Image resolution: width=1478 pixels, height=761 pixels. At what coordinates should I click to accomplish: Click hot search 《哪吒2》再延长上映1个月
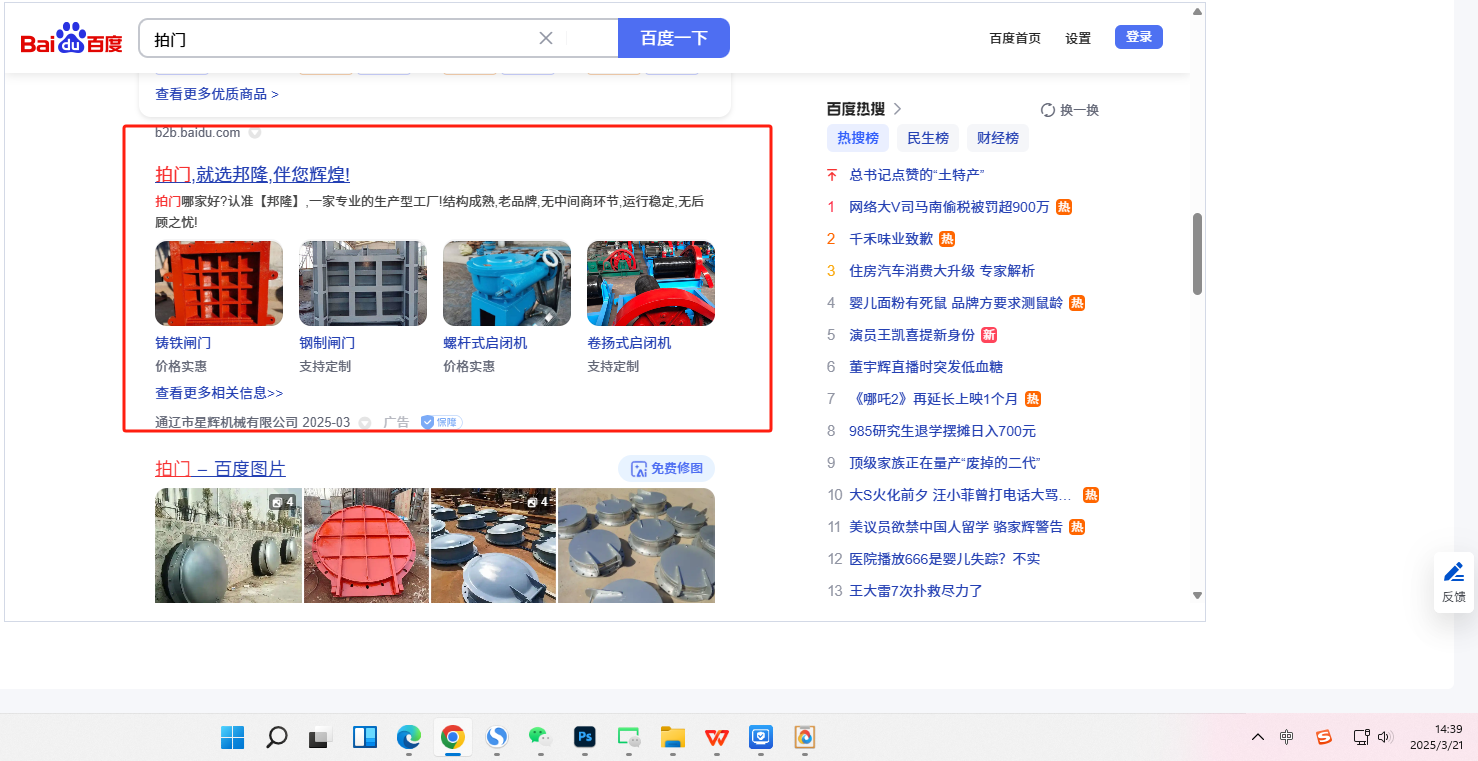click(933, 399)
